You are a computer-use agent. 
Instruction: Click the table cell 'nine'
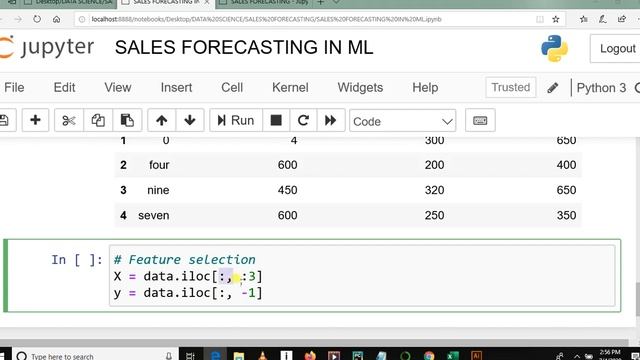click(158, 190)
